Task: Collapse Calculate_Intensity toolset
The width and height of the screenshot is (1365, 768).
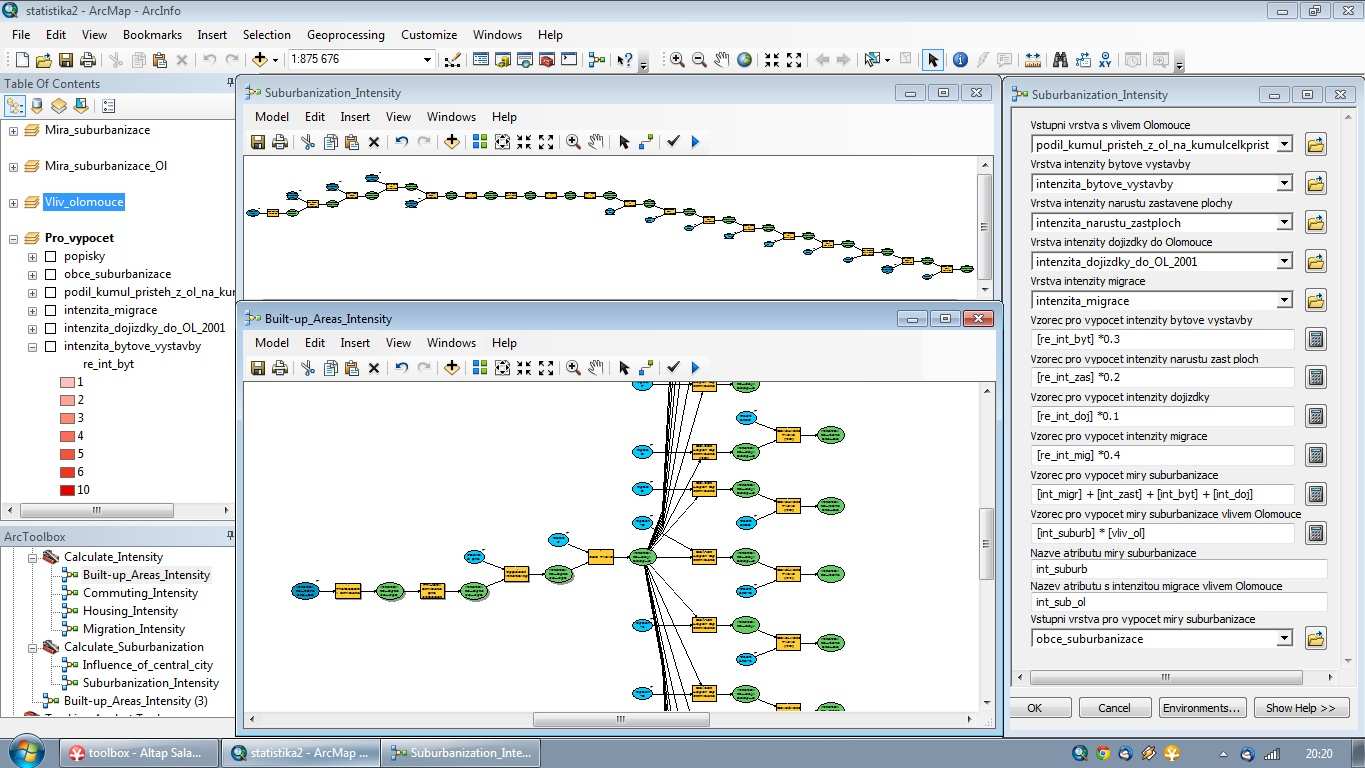Action: [31, 557]
